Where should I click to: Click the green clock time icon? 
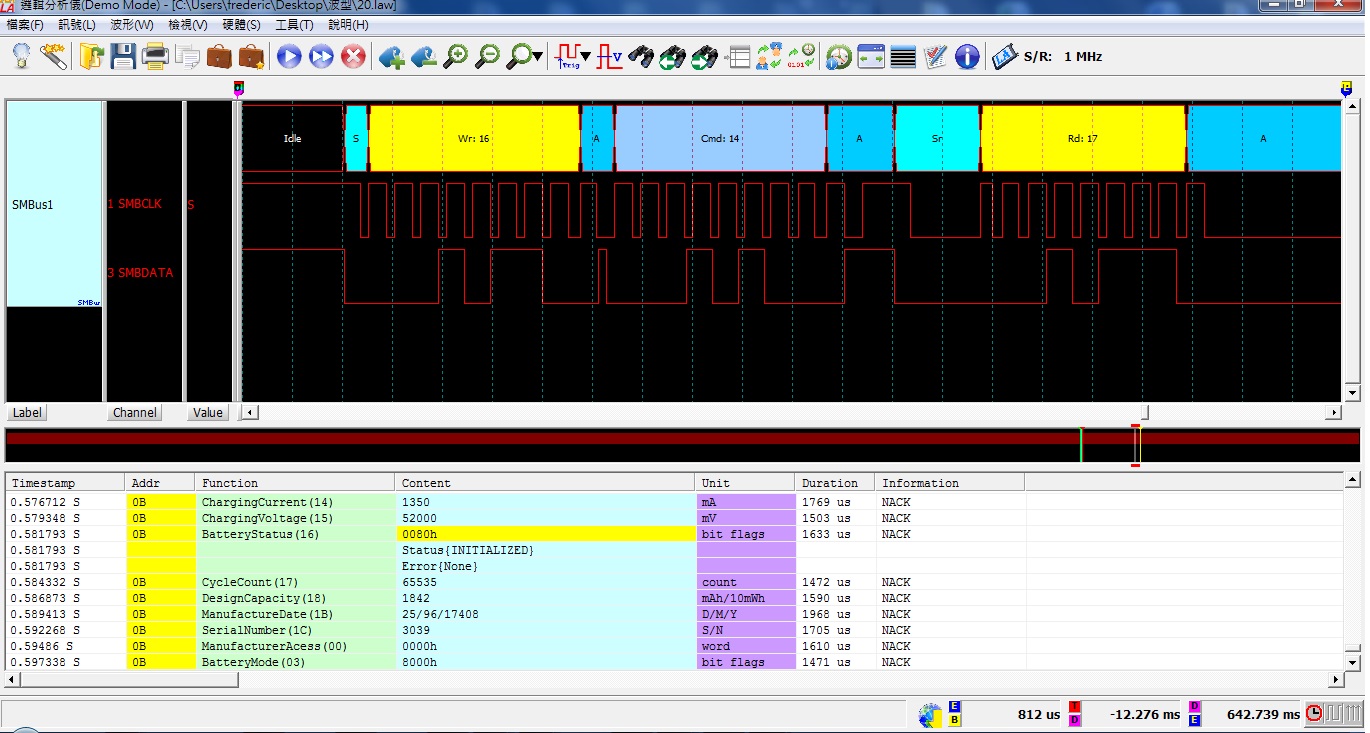pyautogui.click(x=839, y=56)
